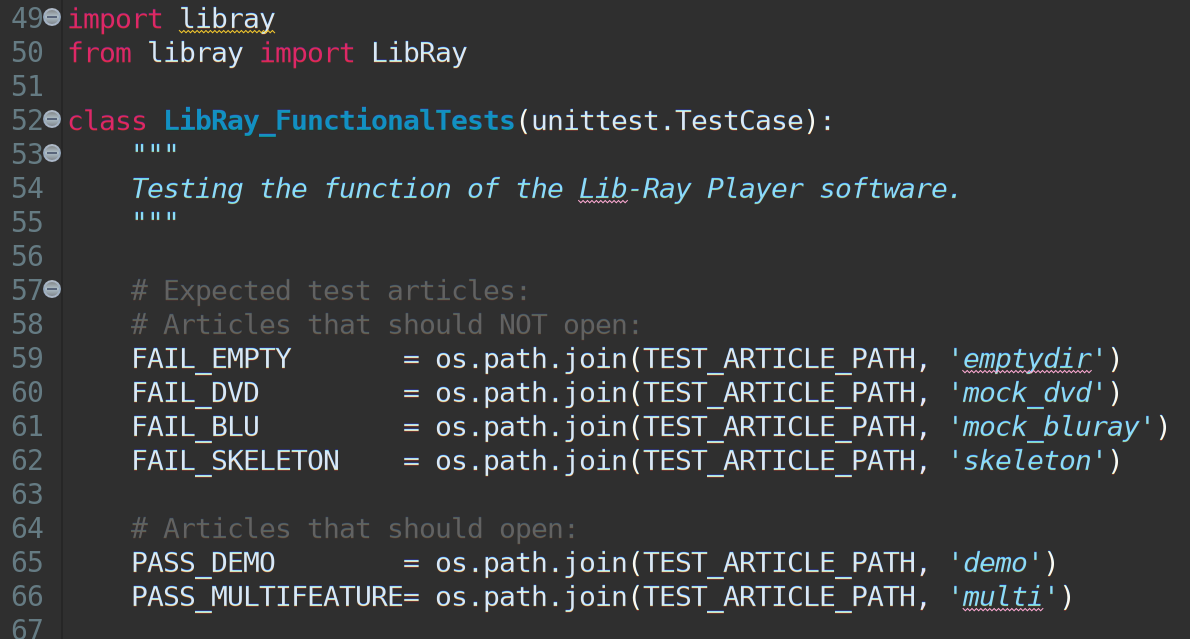The height and width of the screenshot is (639, 1190).
Task: Collapse the LibRay_FunctionalTests class at line 52
Action: point(53,120)
